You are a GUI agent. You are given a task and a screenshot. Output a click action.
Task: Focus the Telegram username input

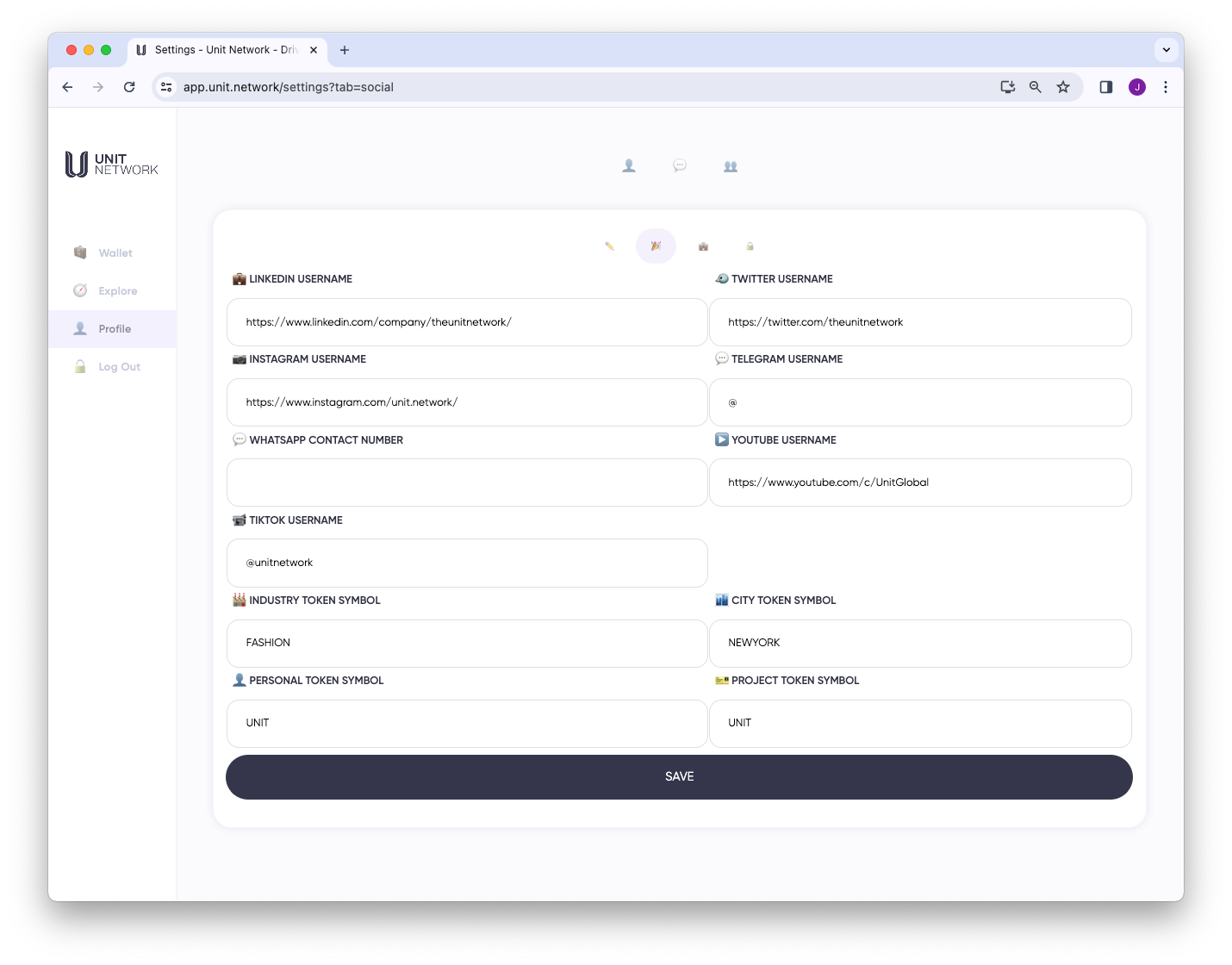(920, 402)
